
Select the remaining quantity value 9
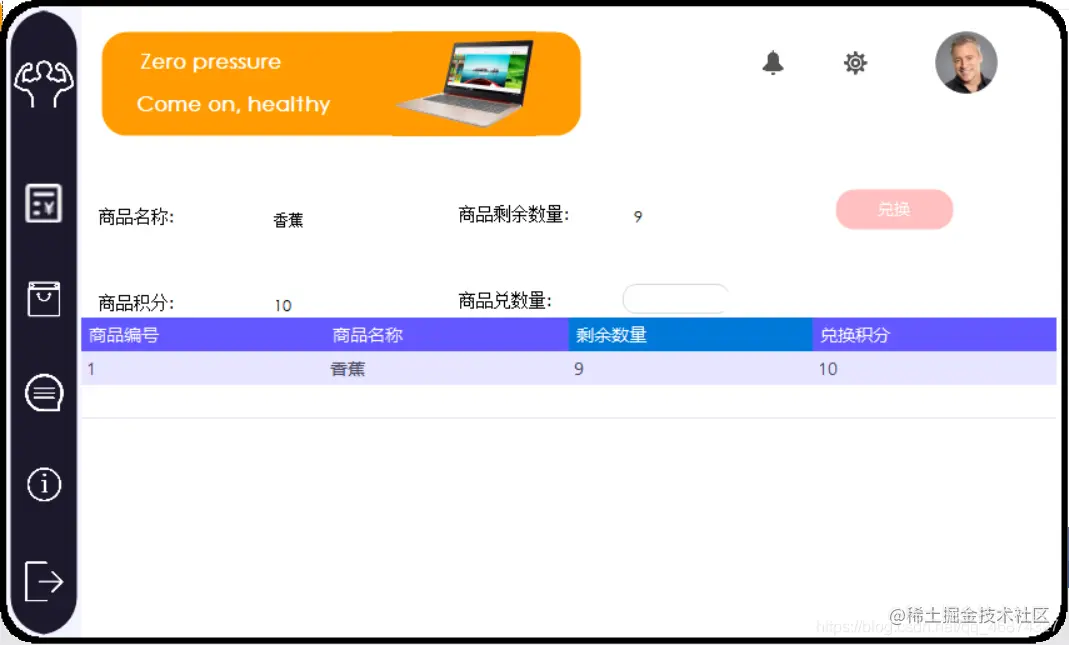637,216
